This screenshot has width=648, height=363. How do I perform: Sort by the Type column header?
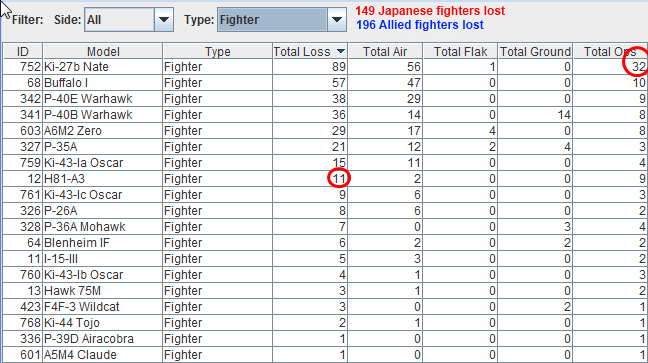(x=217, y=51)
